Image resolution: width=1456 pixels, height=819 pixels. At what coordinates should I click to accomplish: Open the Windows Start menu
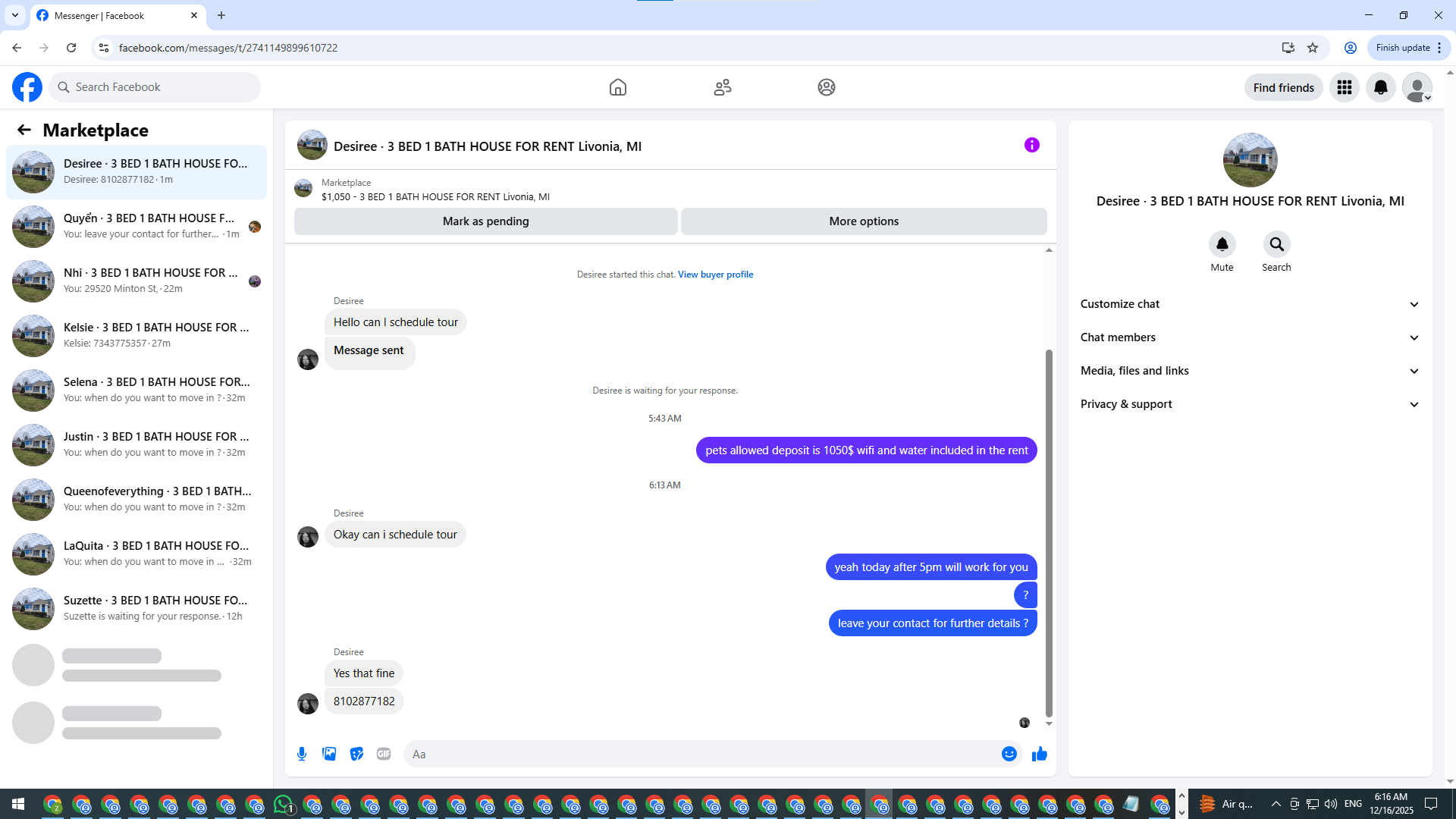[x=18, y=804]
